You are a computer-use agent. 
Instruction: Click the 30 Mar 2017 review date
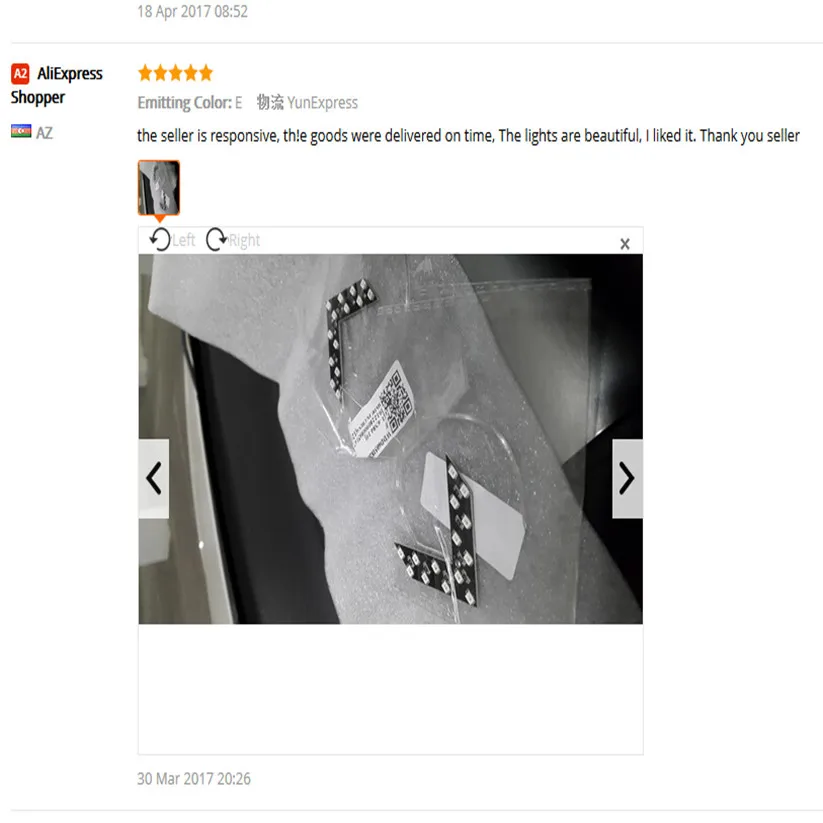click(x=194, y=778)
